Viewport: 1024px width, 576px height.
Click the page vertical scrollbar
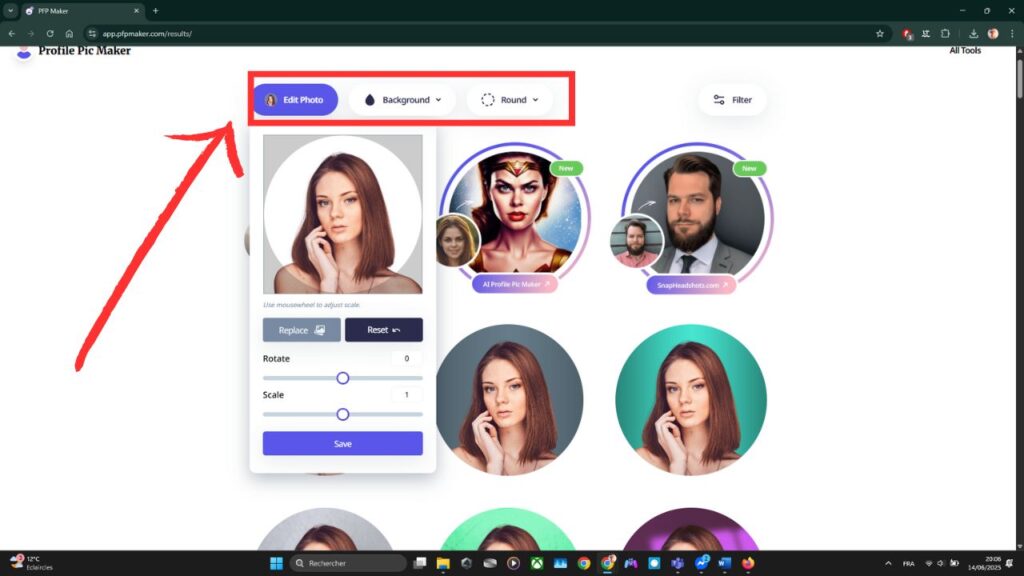(1019, 78)
